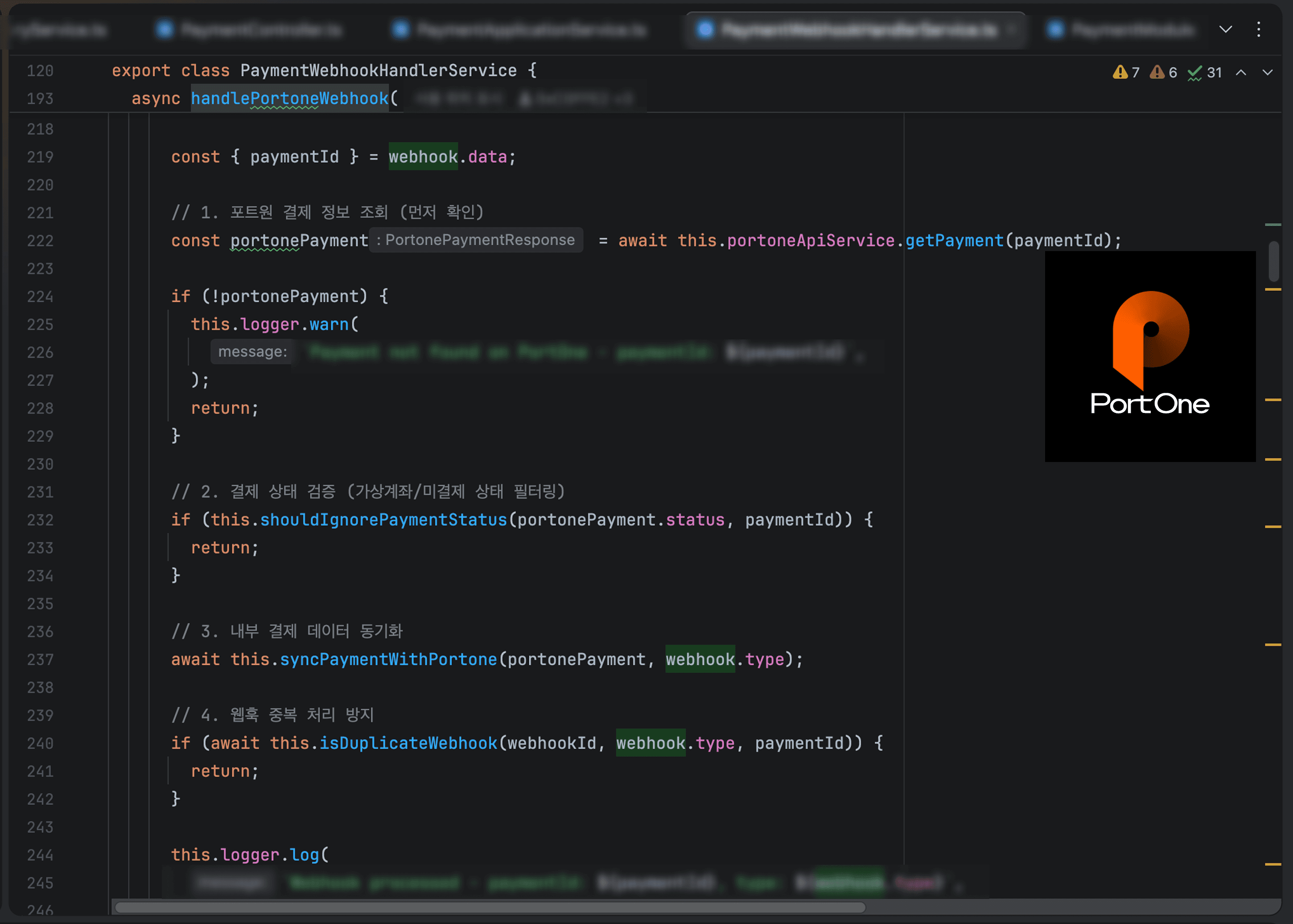Image resolution: width=1293 pixels, height=924 pixels.
Task: Select the rightmost PaymentModule editor tab
Action: pos(1132,29)
